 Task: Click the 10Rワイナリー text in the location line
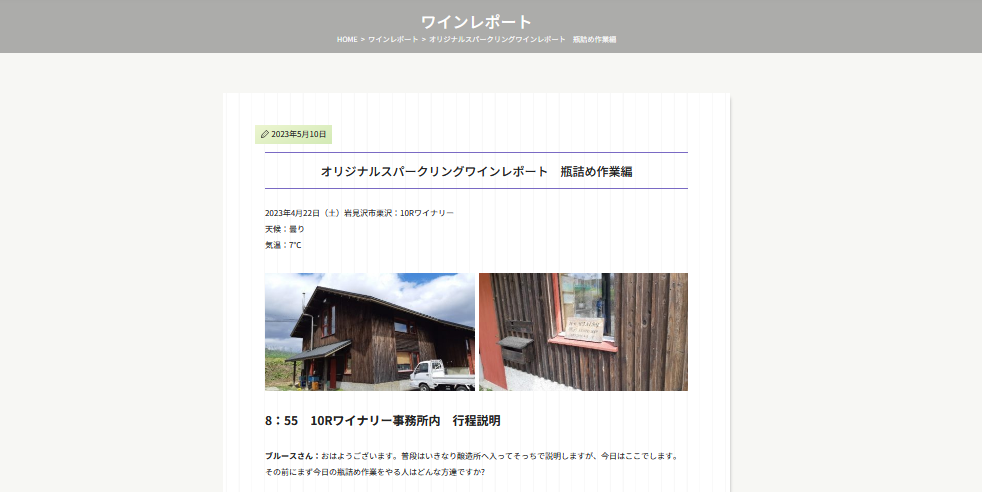[x=426, y=213]
